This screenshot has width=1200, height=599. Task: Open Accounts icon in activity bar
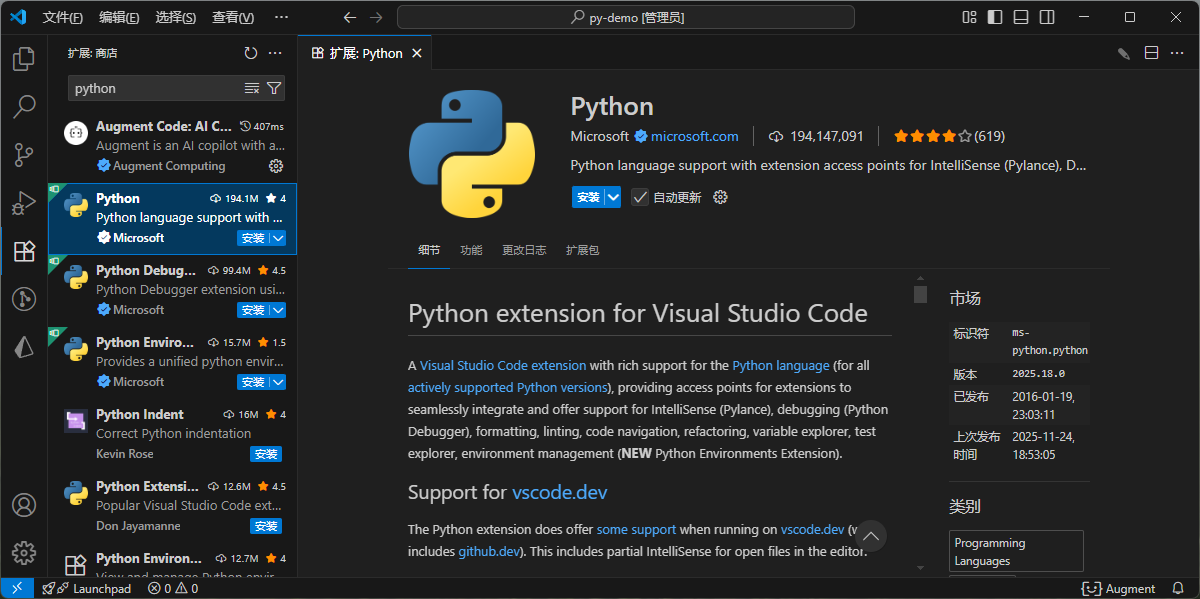coord(24,505)
